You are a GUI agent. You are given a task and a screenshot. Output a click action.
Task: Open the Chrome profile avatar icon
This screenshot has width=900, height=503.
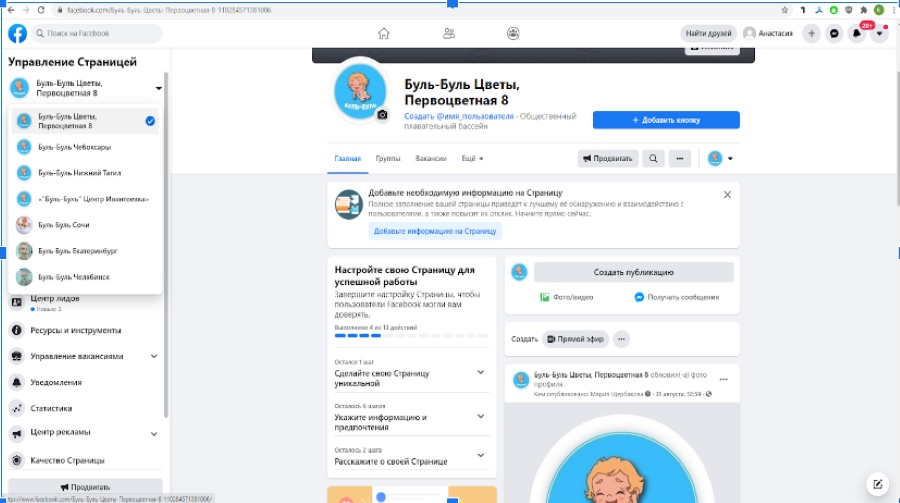(879, 10)
